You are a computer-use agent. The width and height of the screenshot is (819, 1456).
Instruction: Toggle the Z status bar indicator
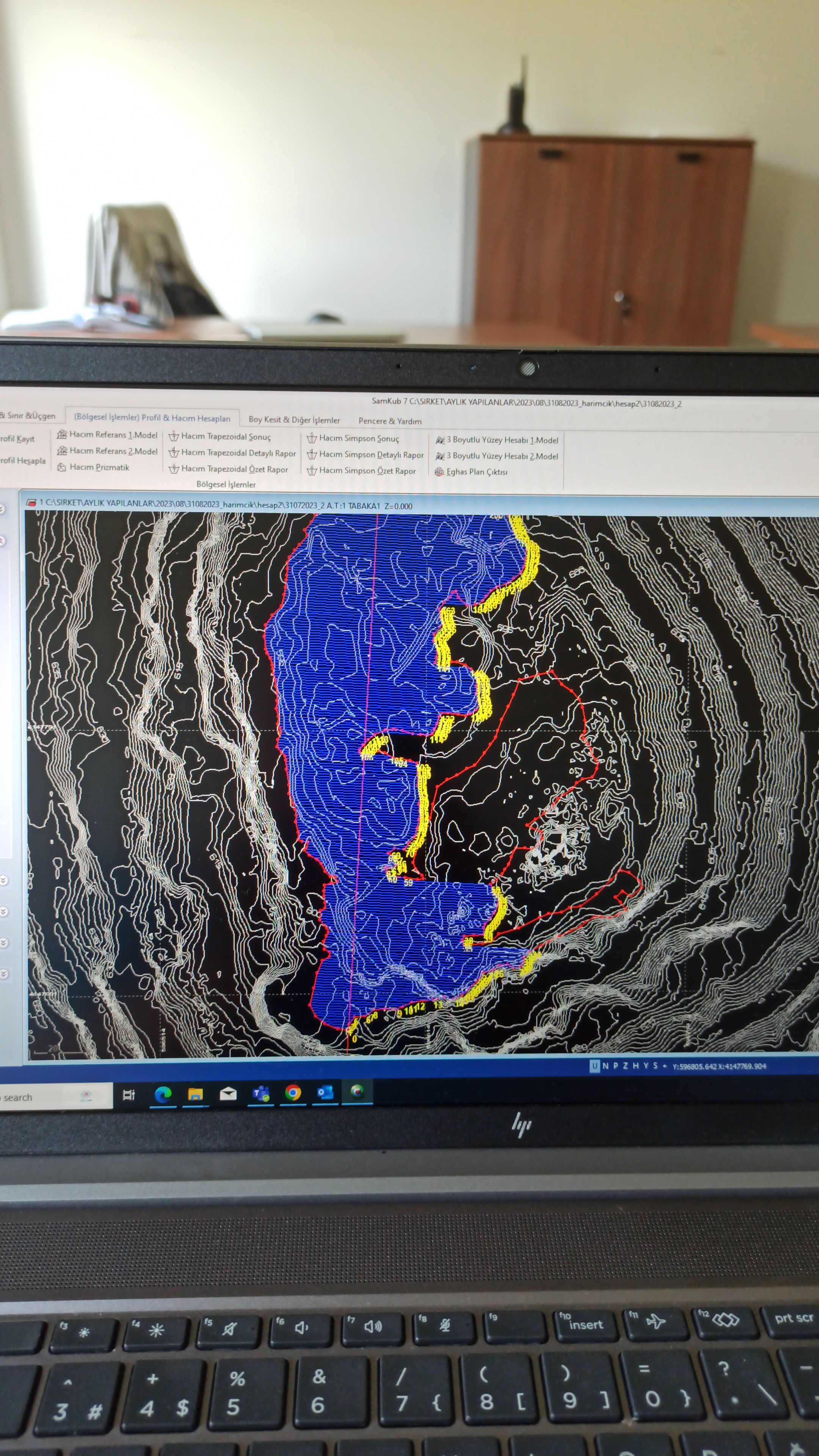(x=625, y=1066)
